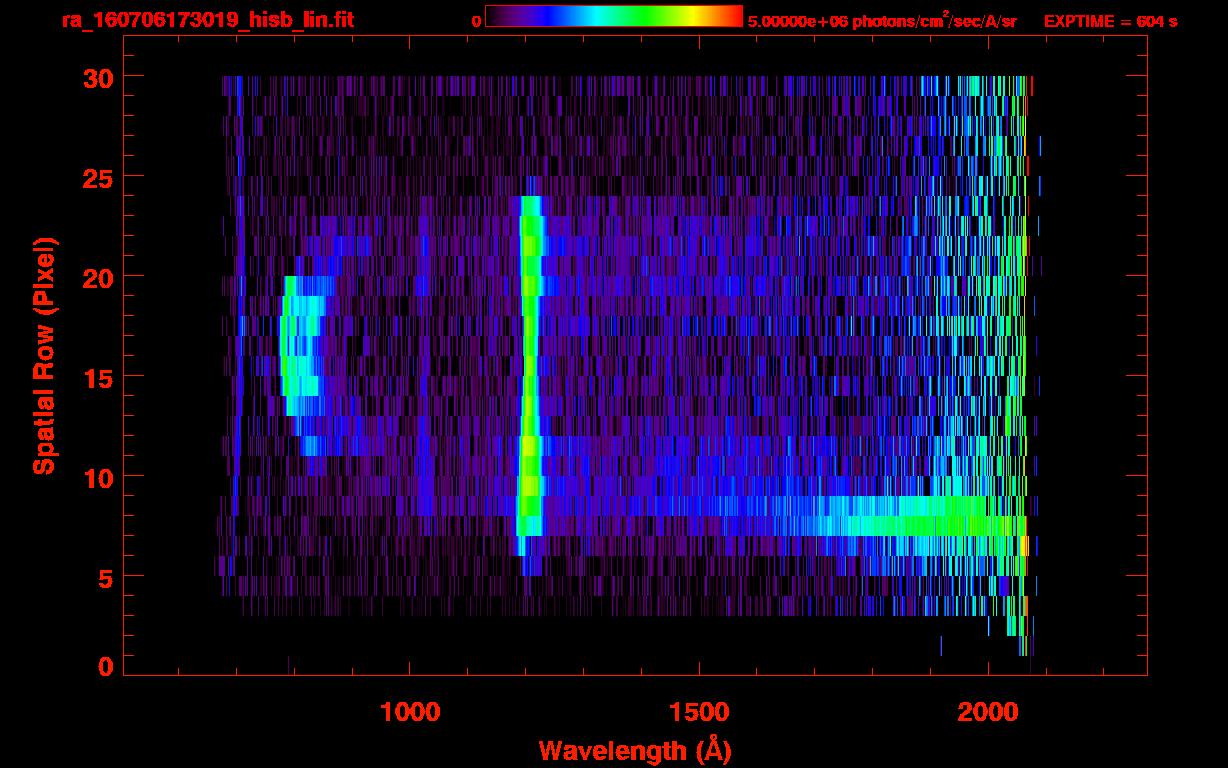Click the 2000 wavelength tick label

[x=988, y=712]
